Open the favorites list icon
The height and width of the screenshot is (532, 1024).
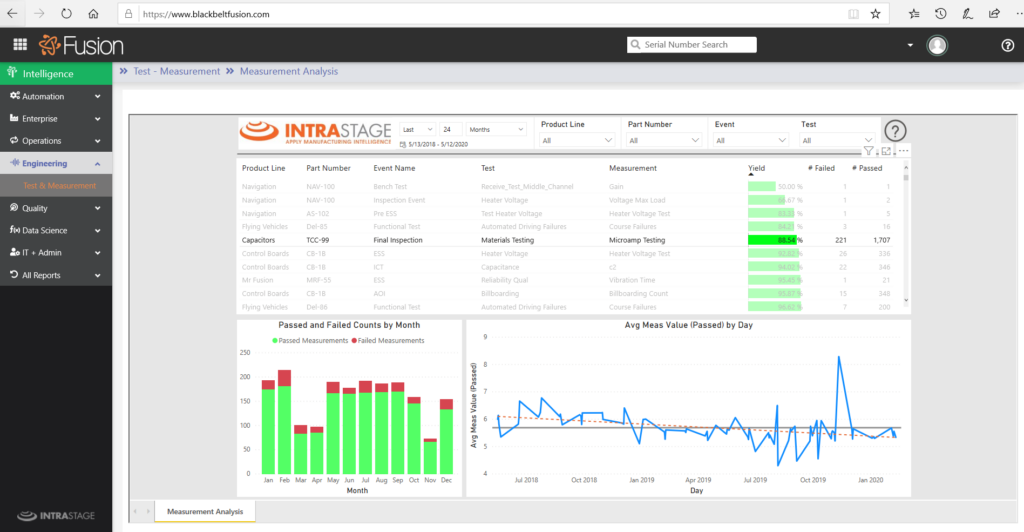coord(914,14)
